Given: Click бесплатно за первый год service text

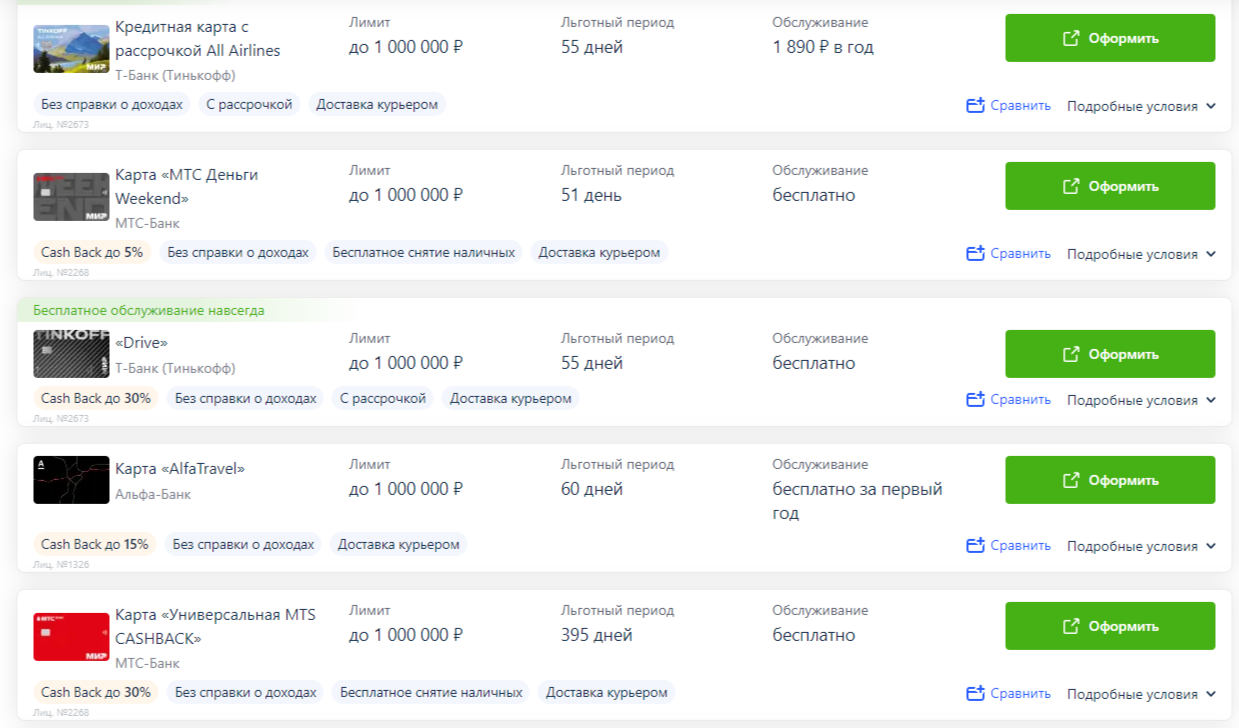Looking at the screenshot, I should point(858,501).
